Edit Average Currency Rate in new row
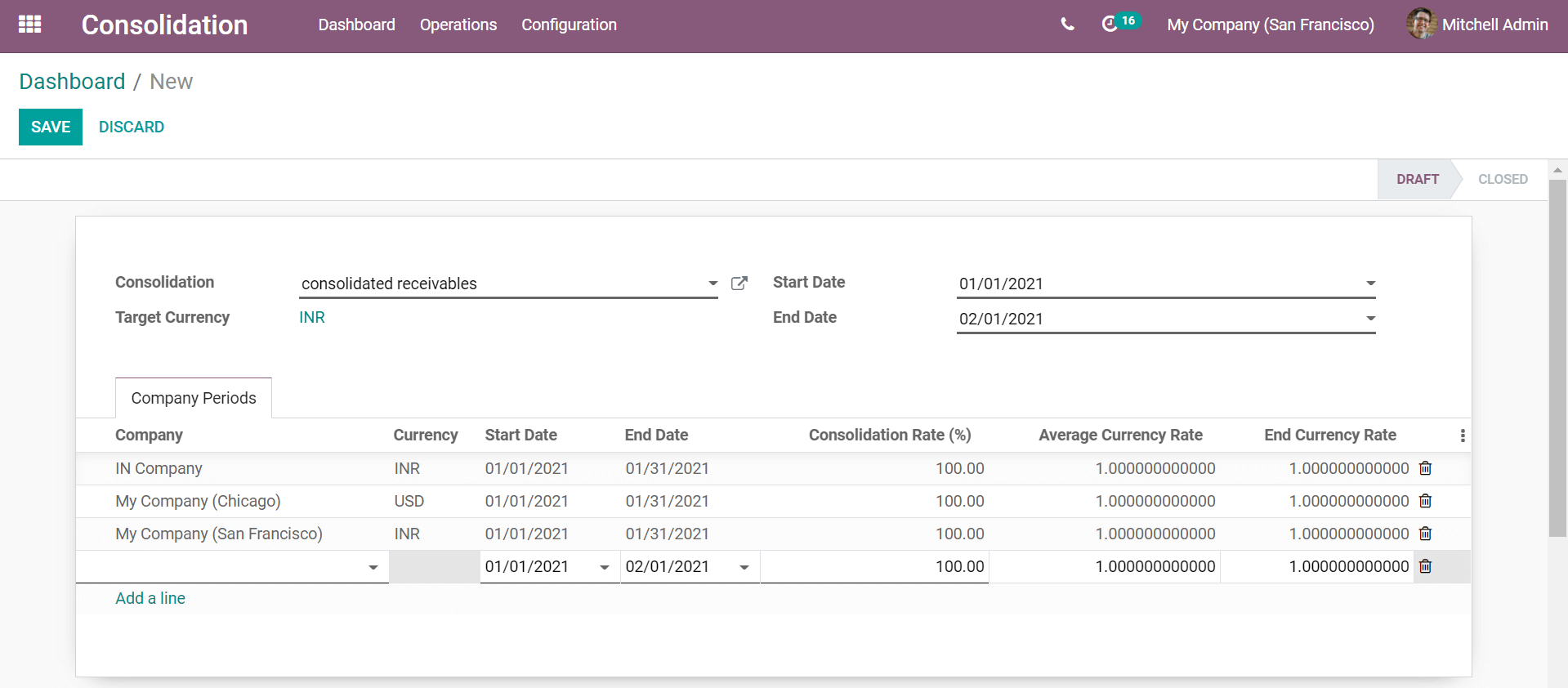1568x688 pixels. pos(1105,566)
